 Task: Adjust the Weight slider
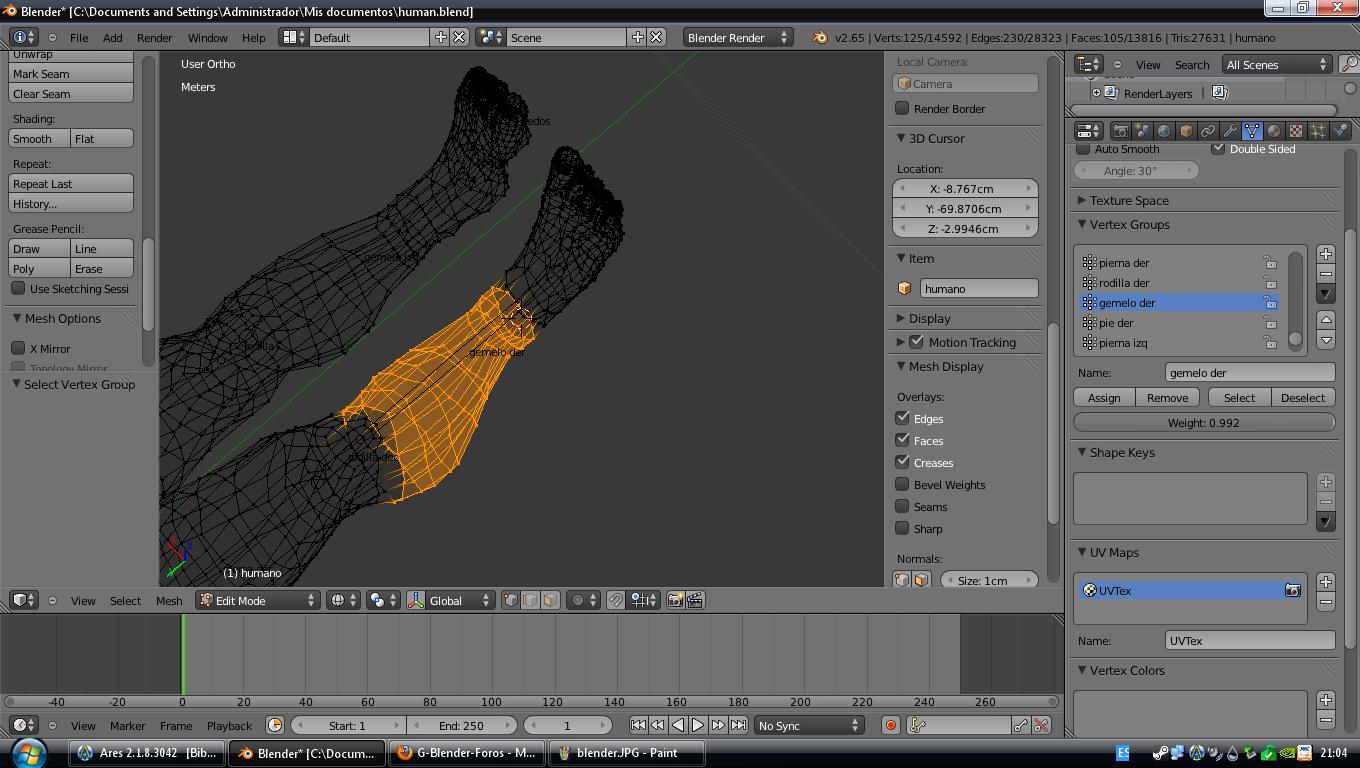[x=1203, y=422]
